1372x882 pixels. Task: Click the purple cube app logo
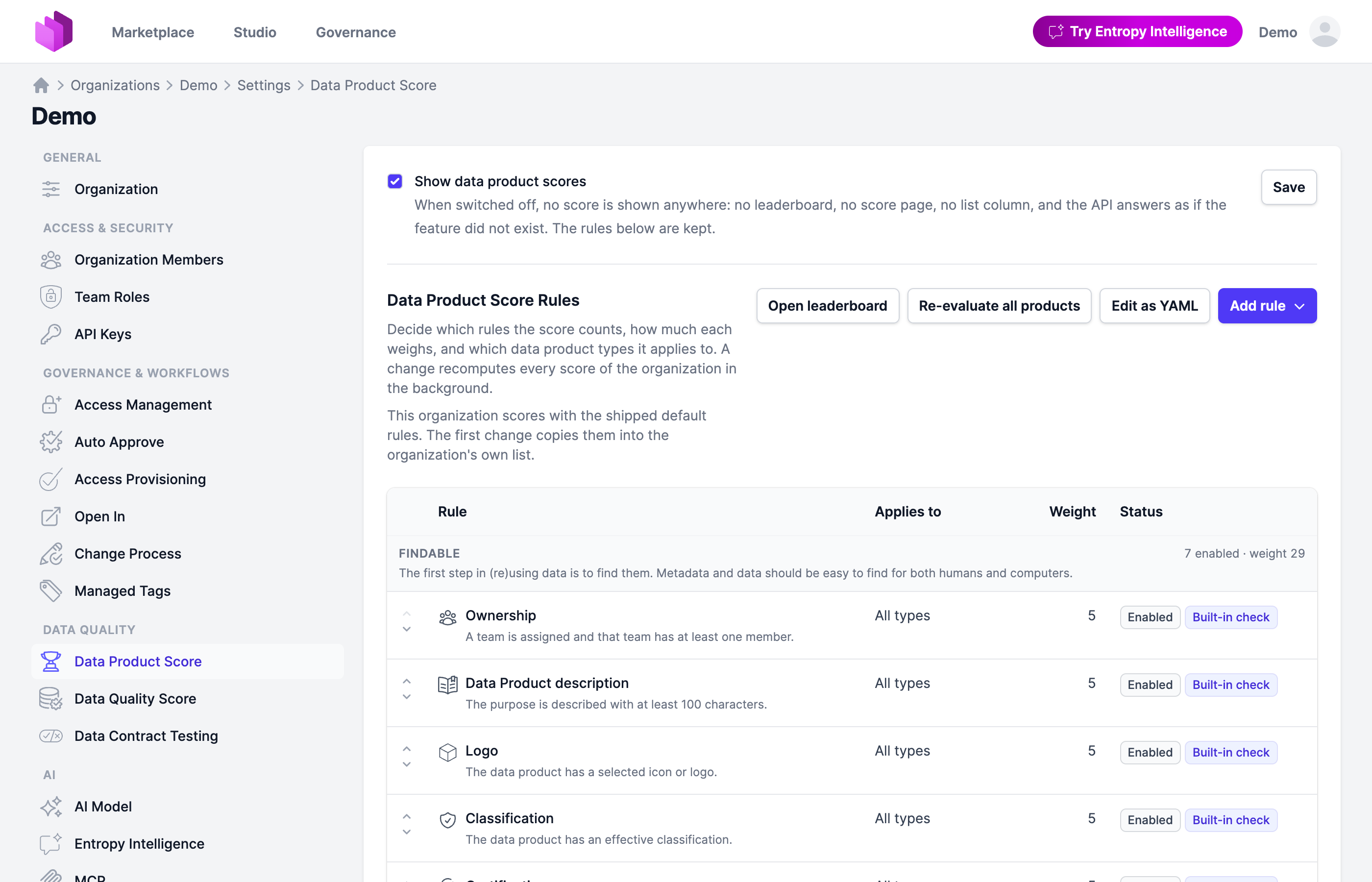(54, 31)
